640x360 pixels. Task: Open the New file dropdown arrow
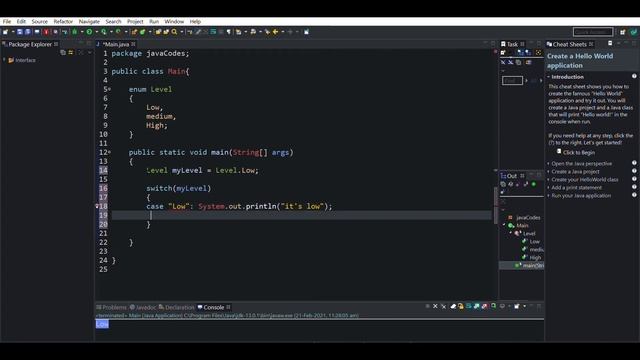[x=13, y=31]
